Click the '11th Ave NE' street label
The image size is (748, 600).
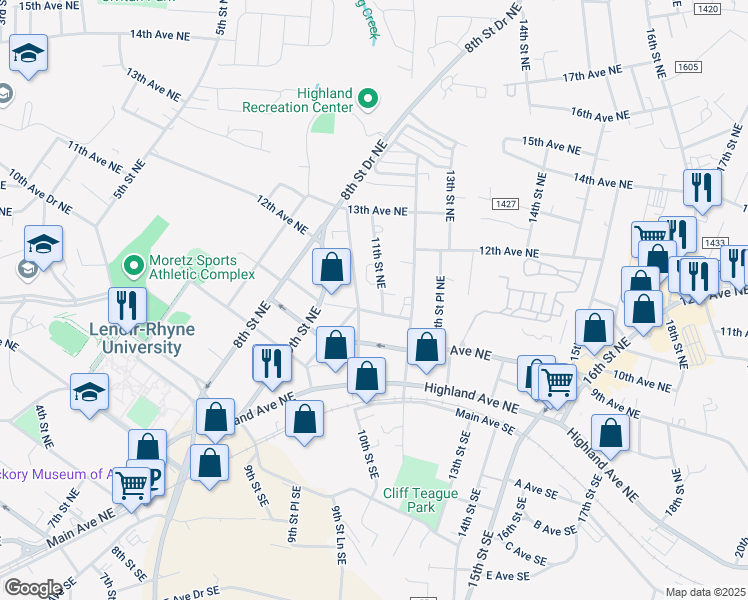[95, 157]
